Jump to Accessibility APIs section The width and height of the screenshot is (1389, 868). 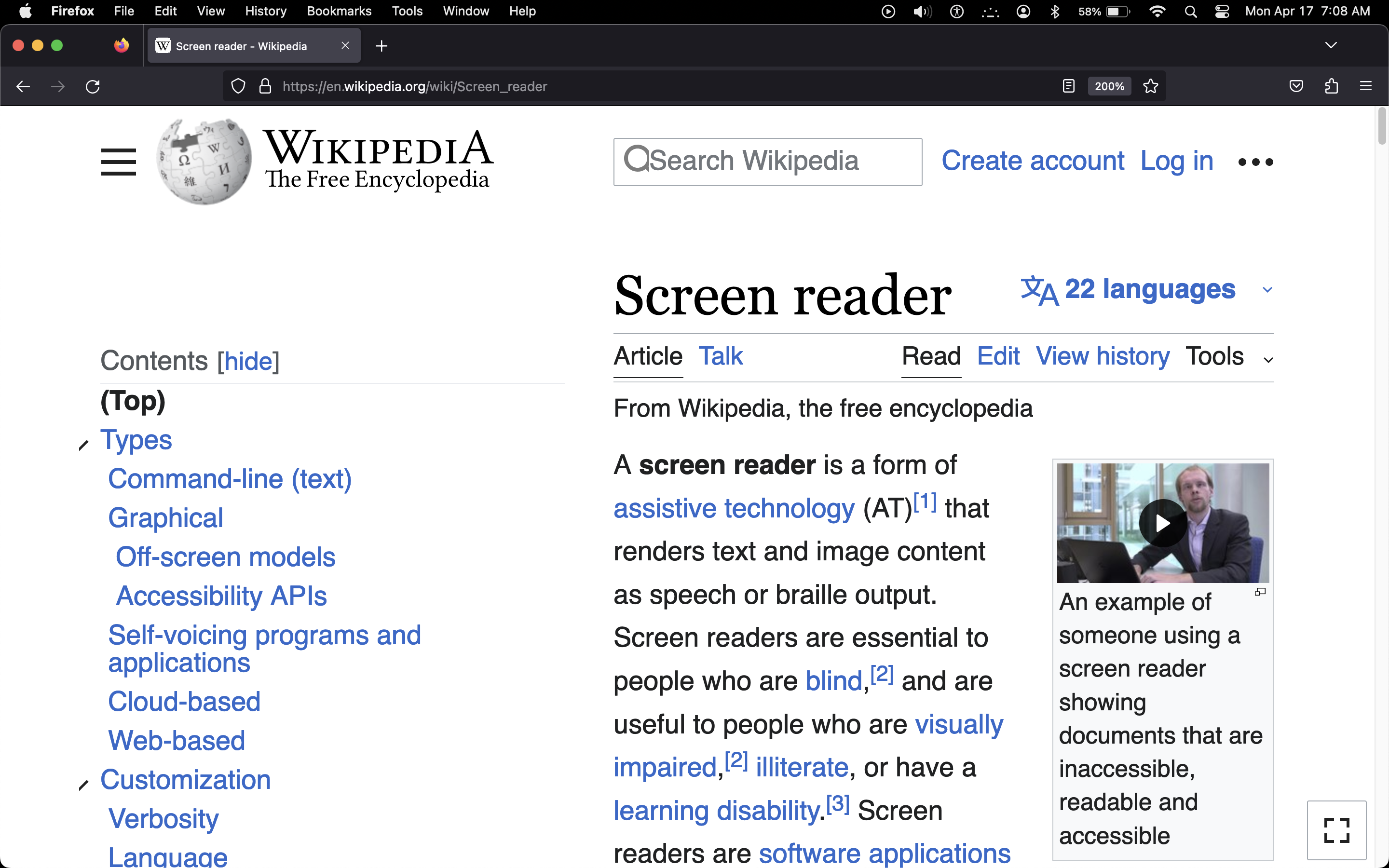pos(221,597)
